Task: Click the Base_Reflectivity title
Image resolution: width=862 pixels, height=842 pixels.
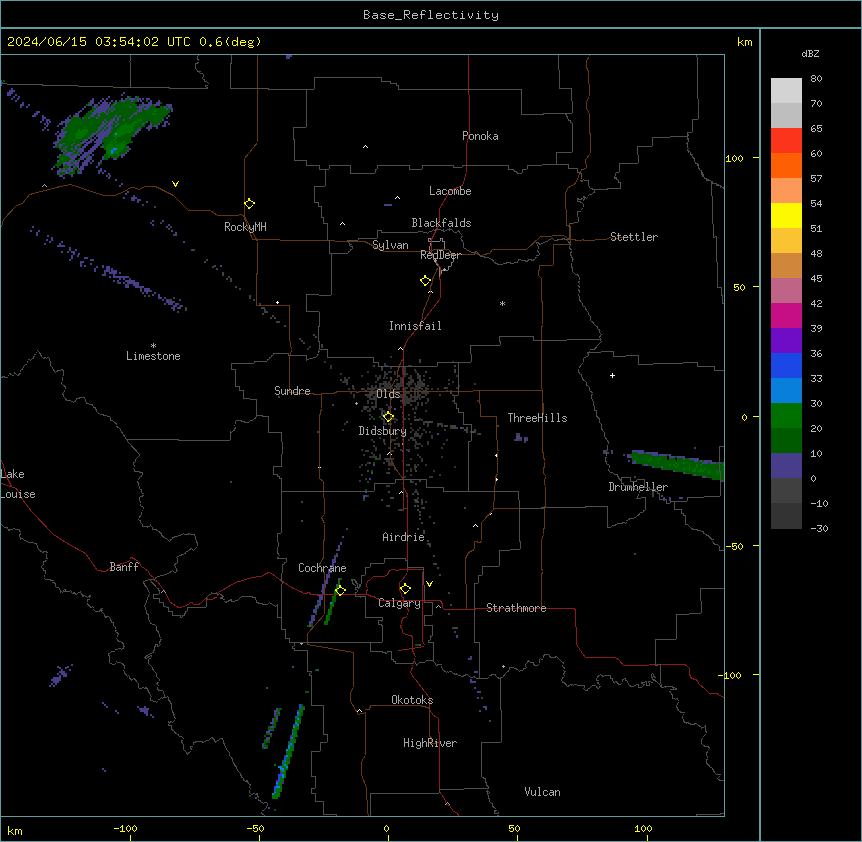Action: [x=431, y=15]
